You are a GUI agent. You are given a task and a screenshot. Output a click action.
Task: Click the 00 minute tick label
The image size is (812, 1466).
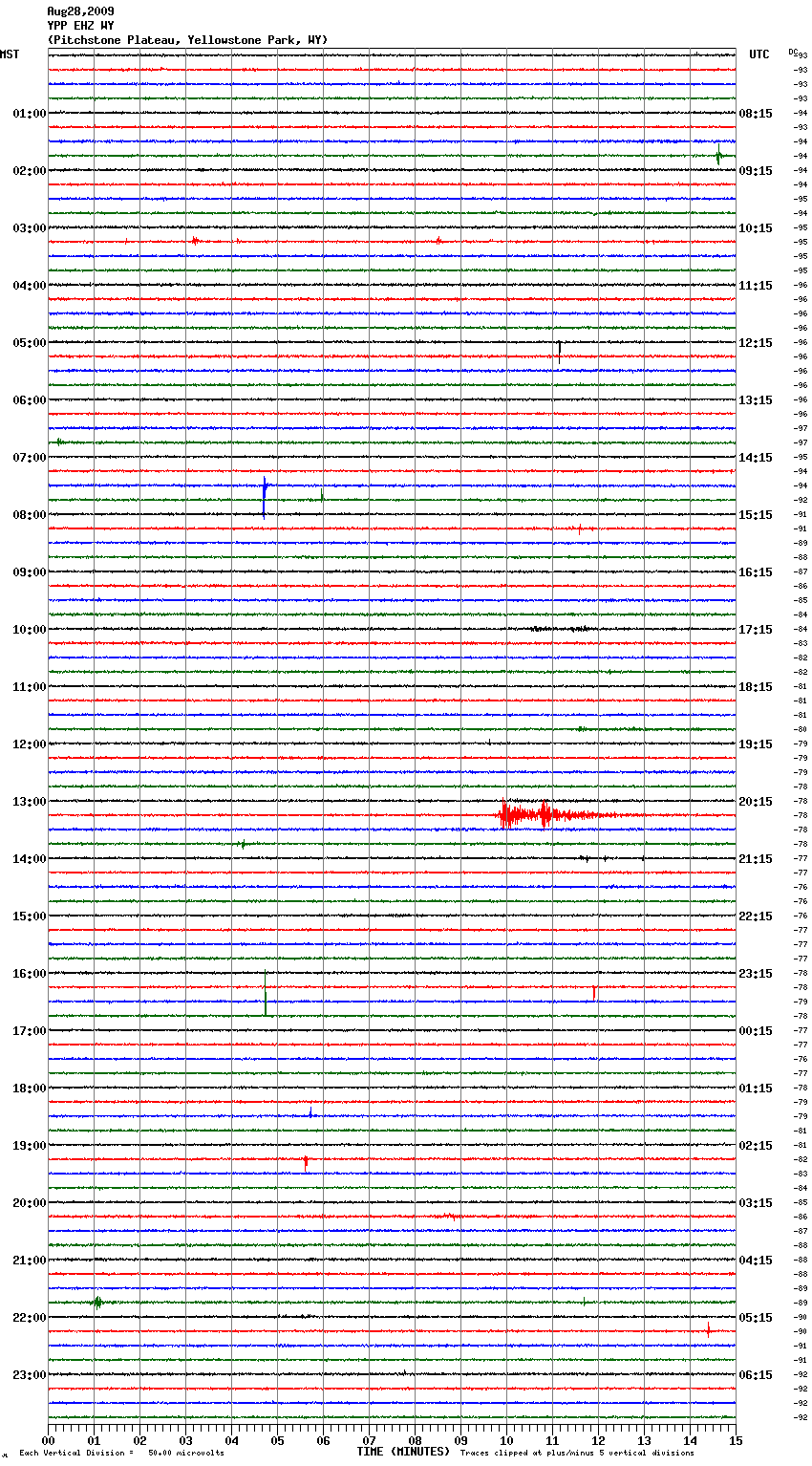[x=49, y=1440]
